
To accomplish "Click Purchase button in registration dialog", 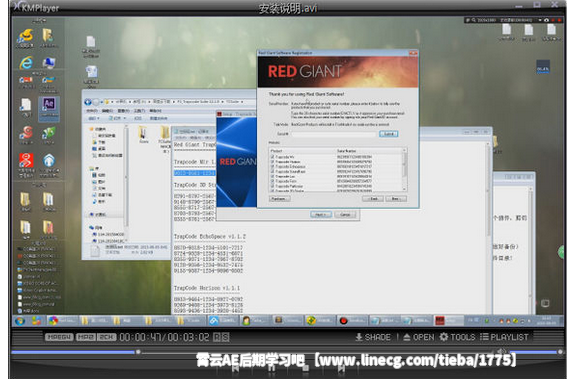I will click(x=280, y=199).
